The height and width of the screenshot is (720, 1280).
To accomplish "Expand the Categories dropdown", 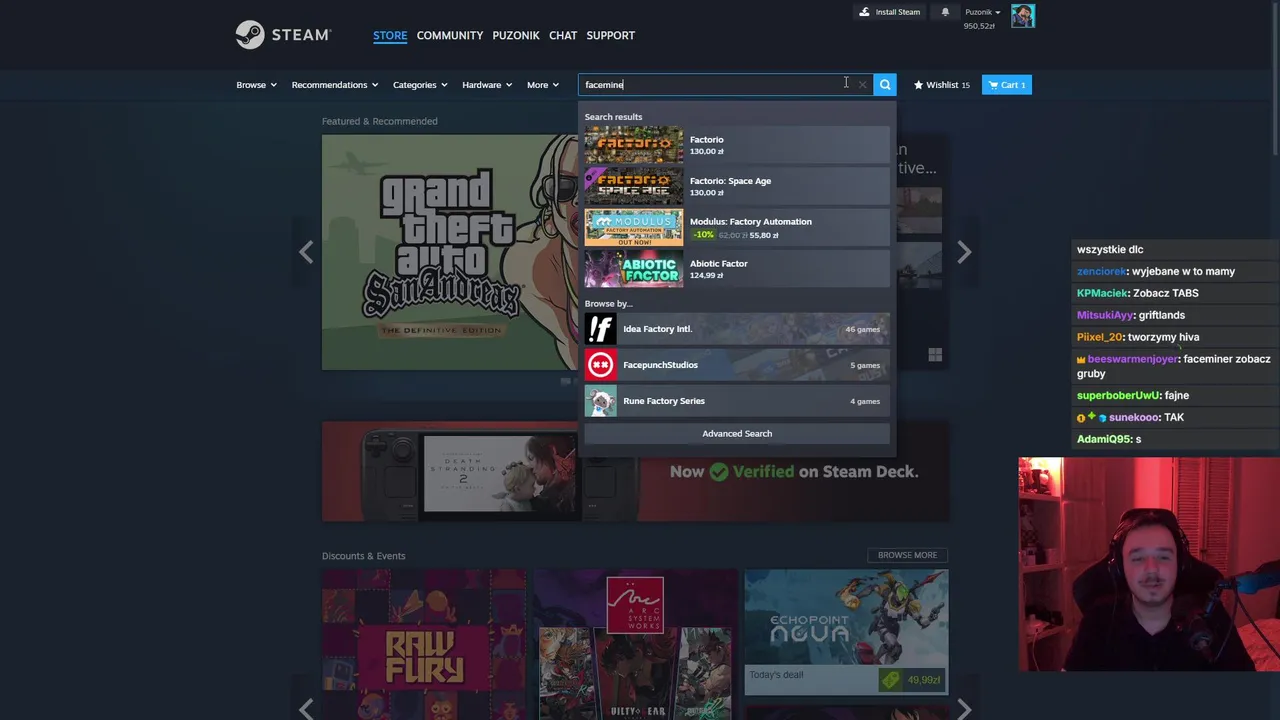I will click(420, 85).
